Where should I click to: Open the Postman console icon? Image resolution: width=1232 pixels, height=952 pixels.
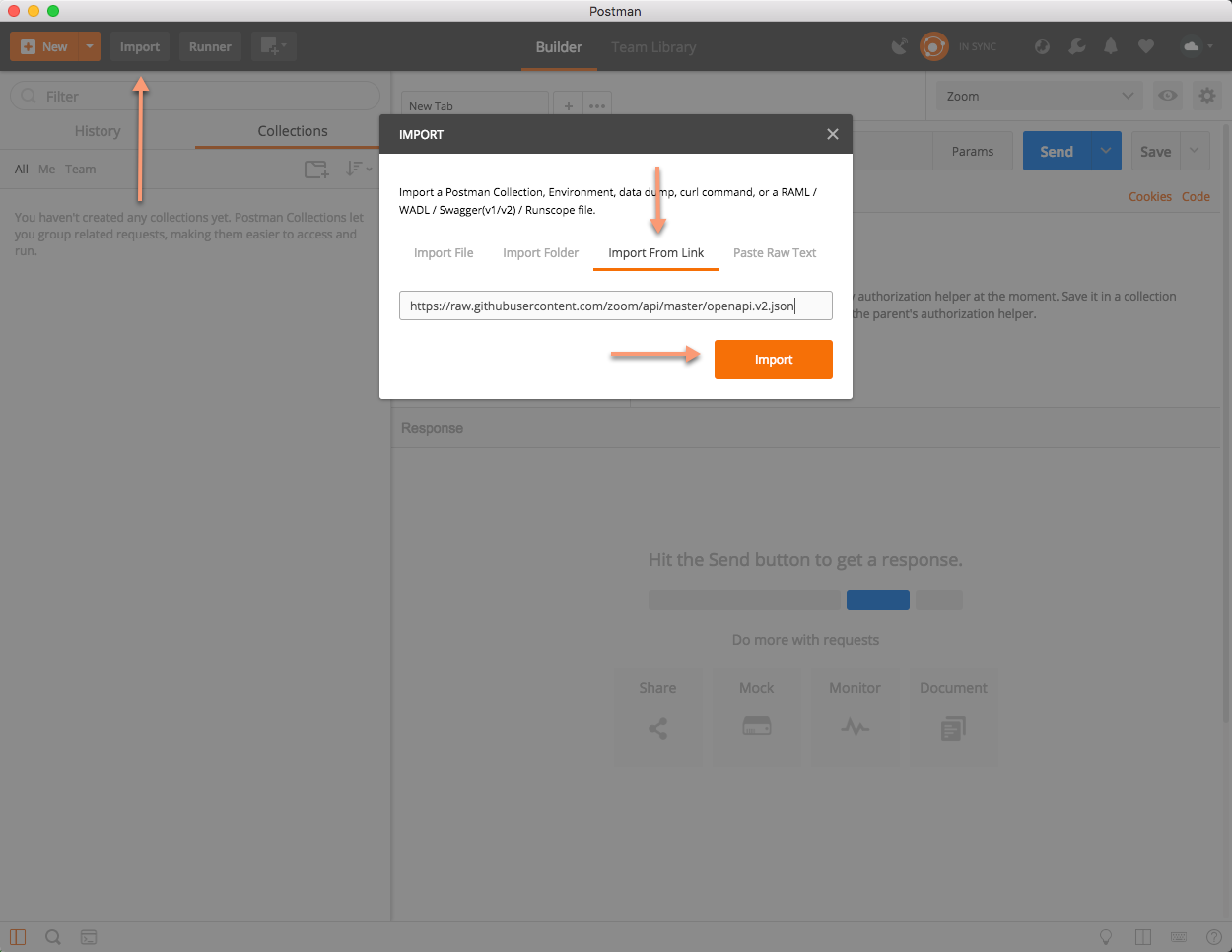click(x=89, y=937)
